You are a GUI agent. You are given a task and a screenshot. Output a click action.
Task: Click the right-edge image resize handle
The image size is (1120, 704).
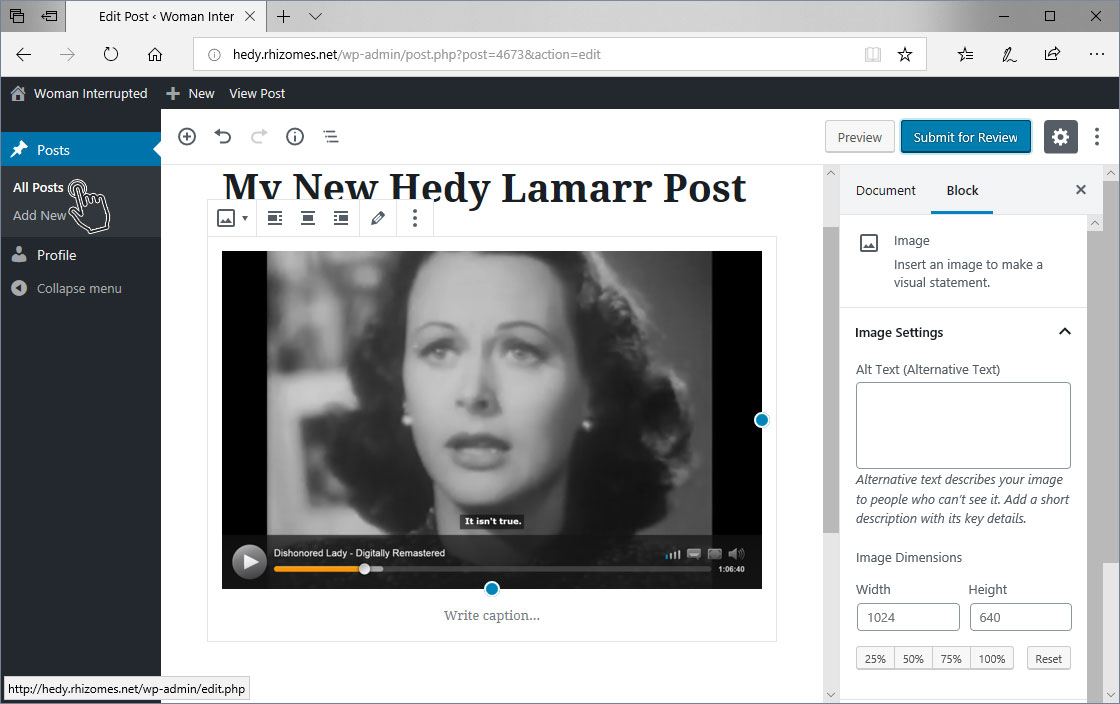point(761,420)
